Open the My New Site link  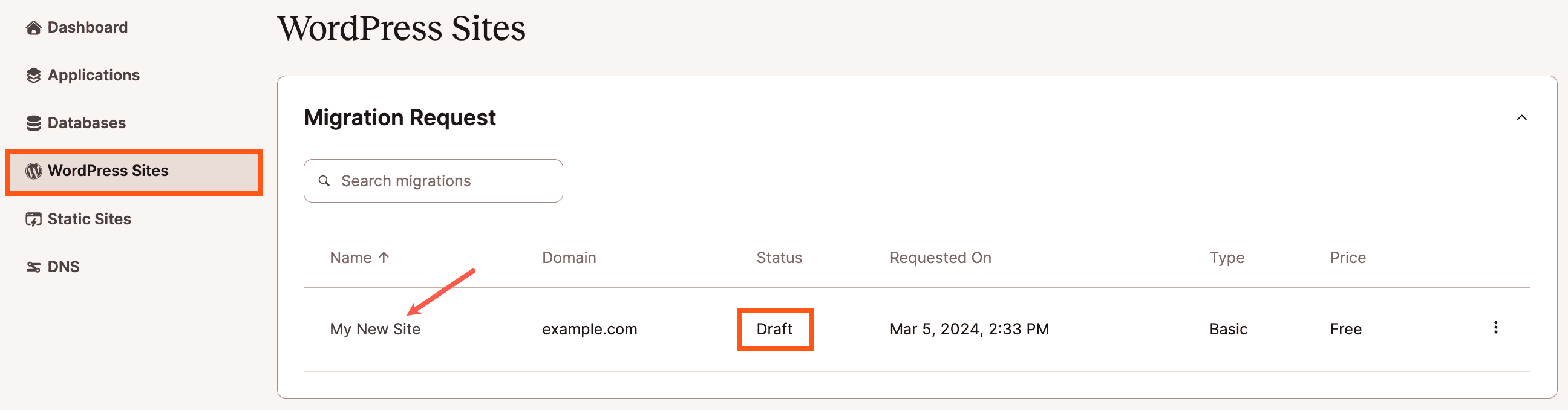click(x=375, y=329)
